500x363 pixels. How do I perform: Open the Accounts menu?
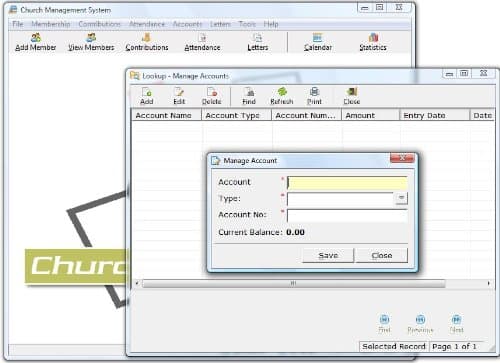tap(187, 24)
